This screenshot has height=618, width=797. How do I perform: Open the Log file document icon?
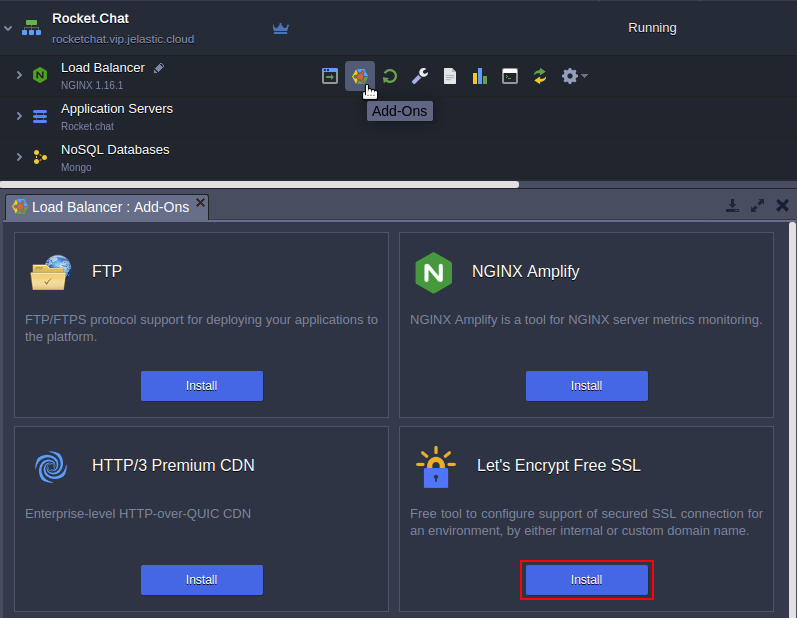450,76
